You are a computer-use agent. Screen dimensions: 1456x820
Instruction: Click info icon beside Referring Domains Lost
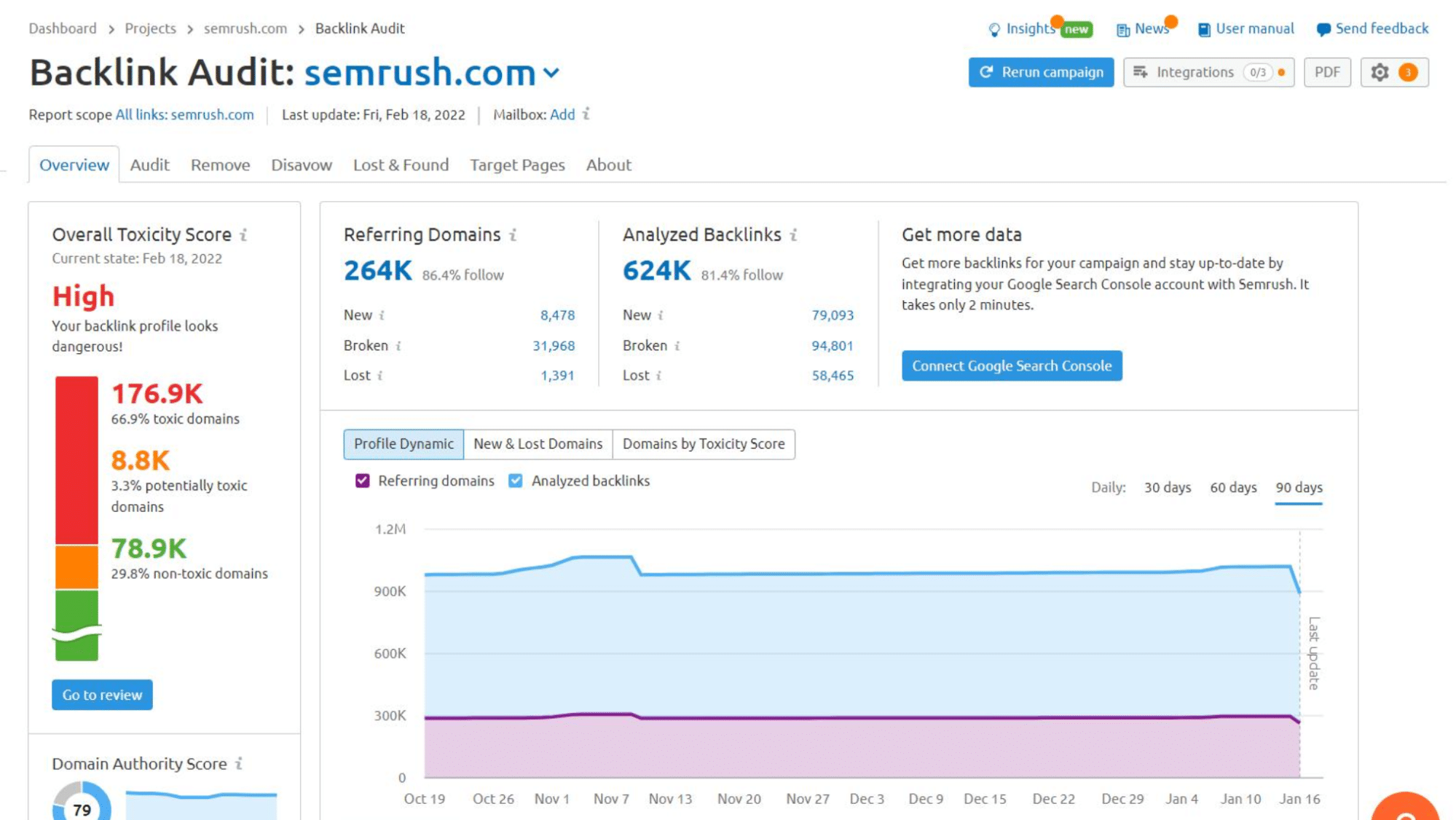[379, 375]
